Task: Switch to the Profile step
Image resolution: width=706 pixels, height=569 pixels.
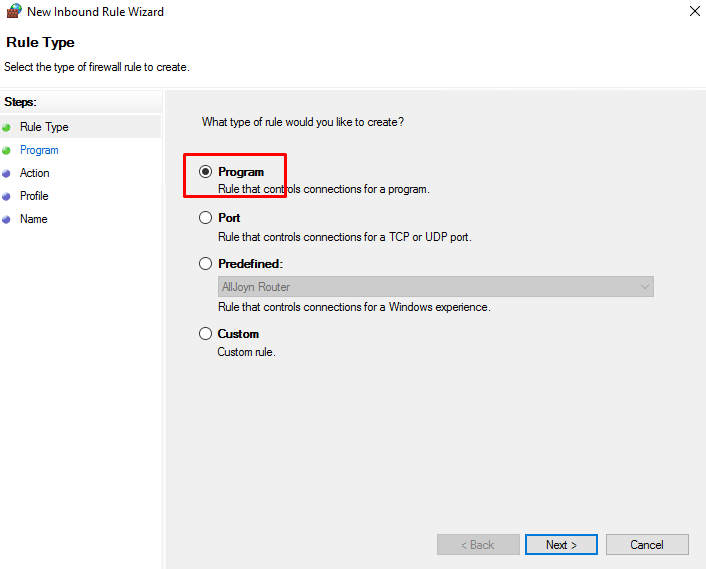Action: pyautogui.click(x=34, y=196)
